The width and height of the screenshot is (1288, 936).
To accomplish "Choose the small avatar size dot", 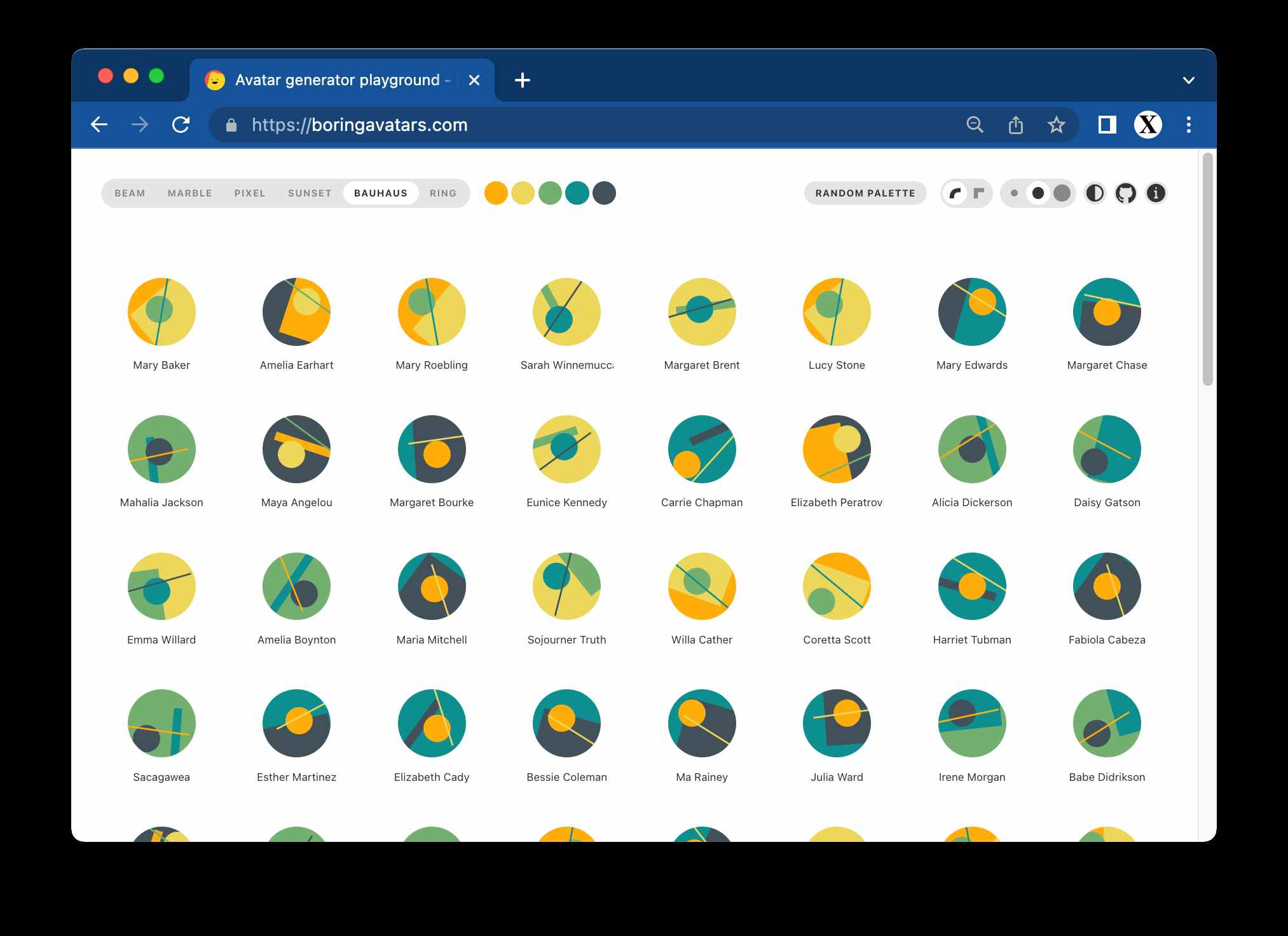I will tap(1014, 193).
